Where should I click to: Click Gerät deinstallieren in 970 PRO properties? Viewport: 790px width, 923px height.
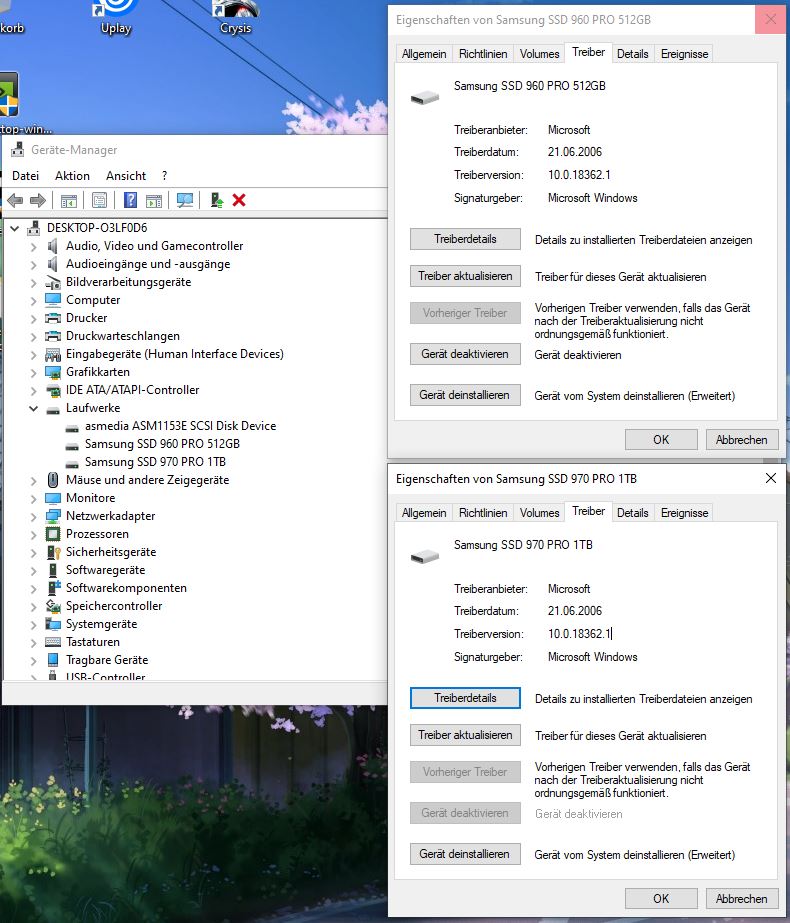465,854
